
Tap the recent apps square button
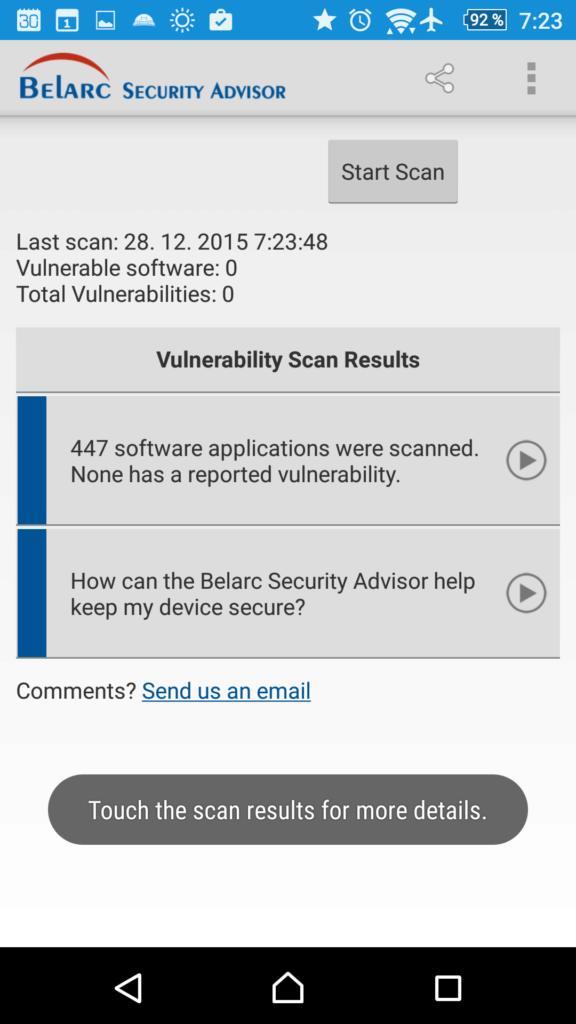click(448, 988)
